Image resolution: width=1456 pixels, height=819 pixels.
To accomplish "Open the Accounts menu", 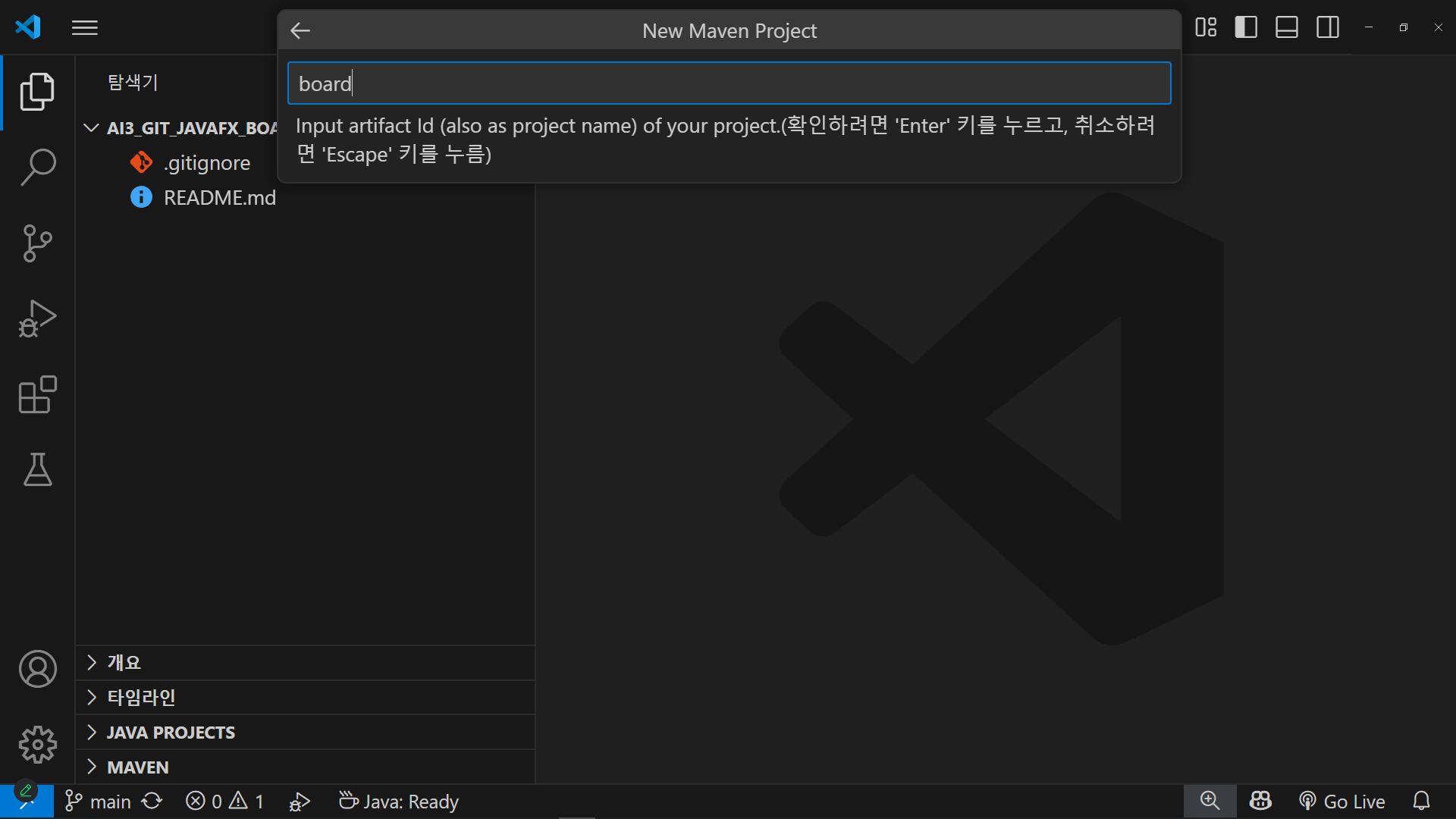I will click(37, 669).
